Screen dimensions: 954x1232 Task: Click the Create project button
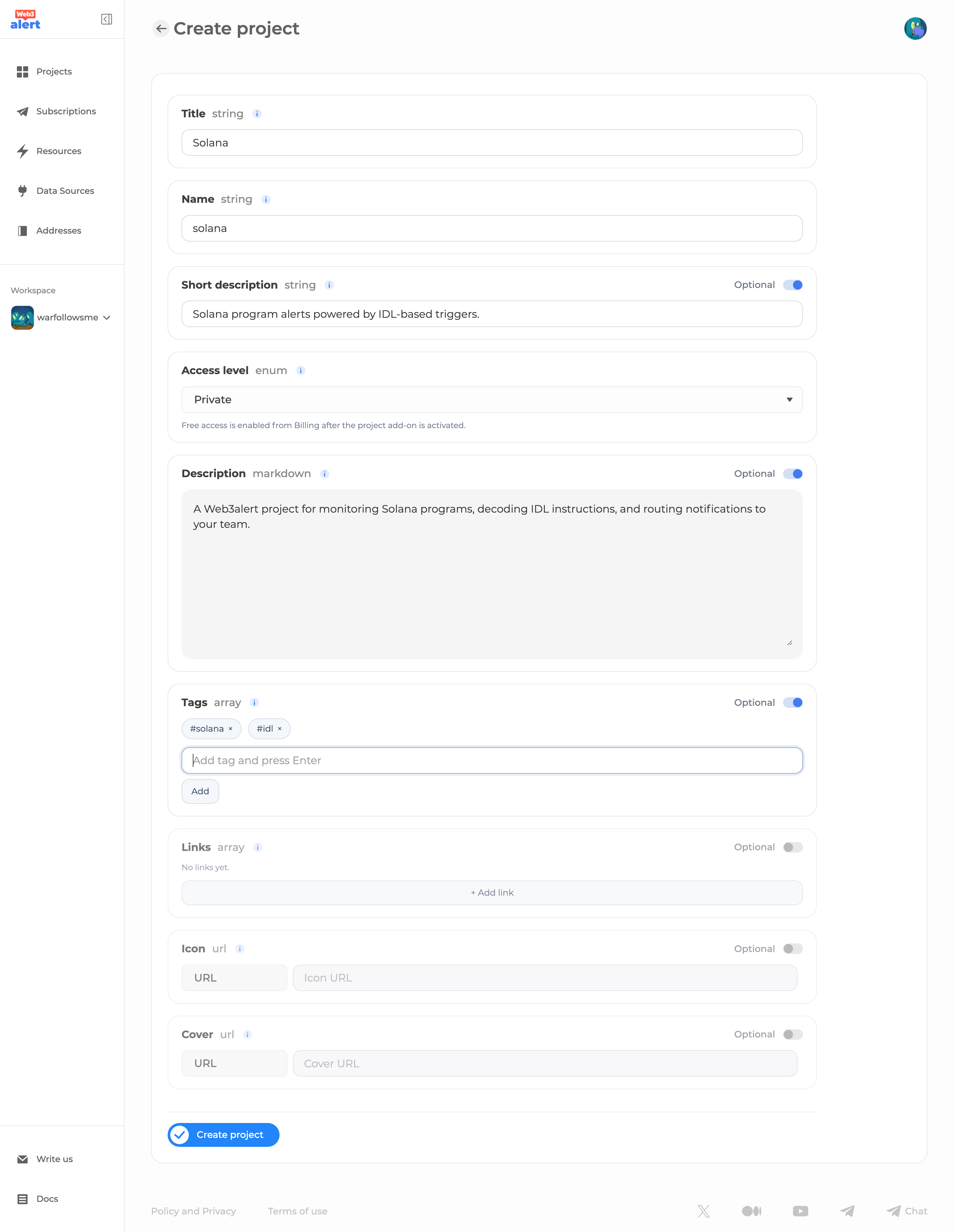point(224,1135)
